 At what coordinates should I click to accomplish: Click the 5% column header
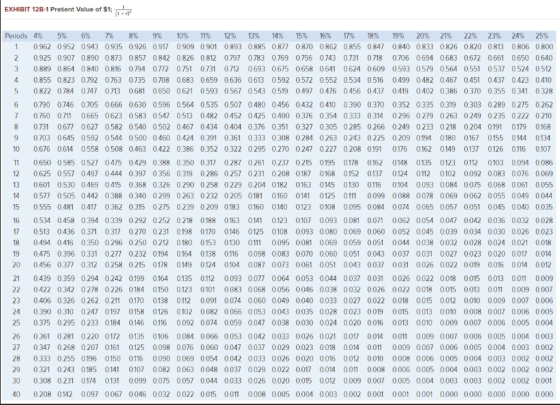pos(62,36)
